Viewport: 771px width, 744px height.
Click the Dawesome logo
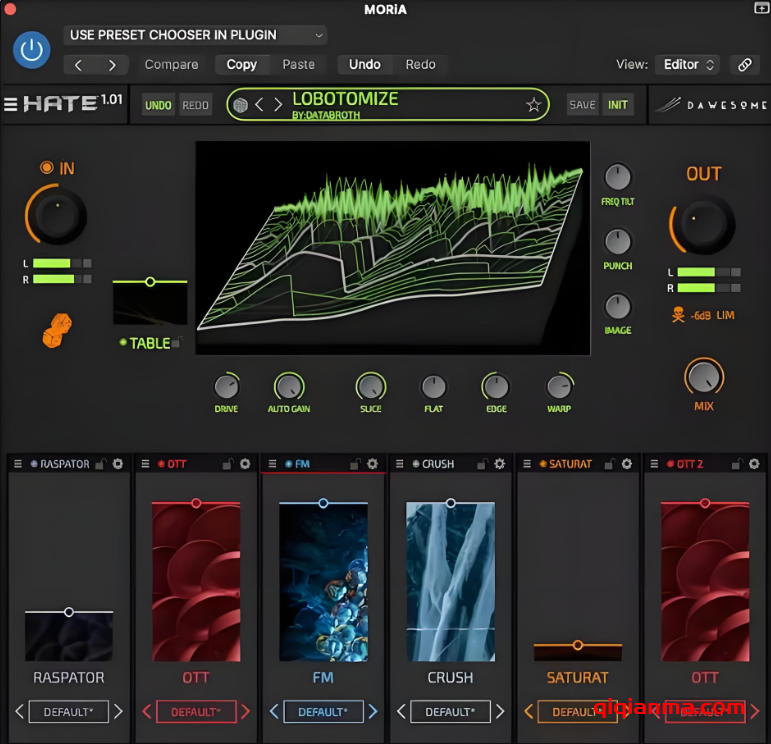(x=711, y=105)
